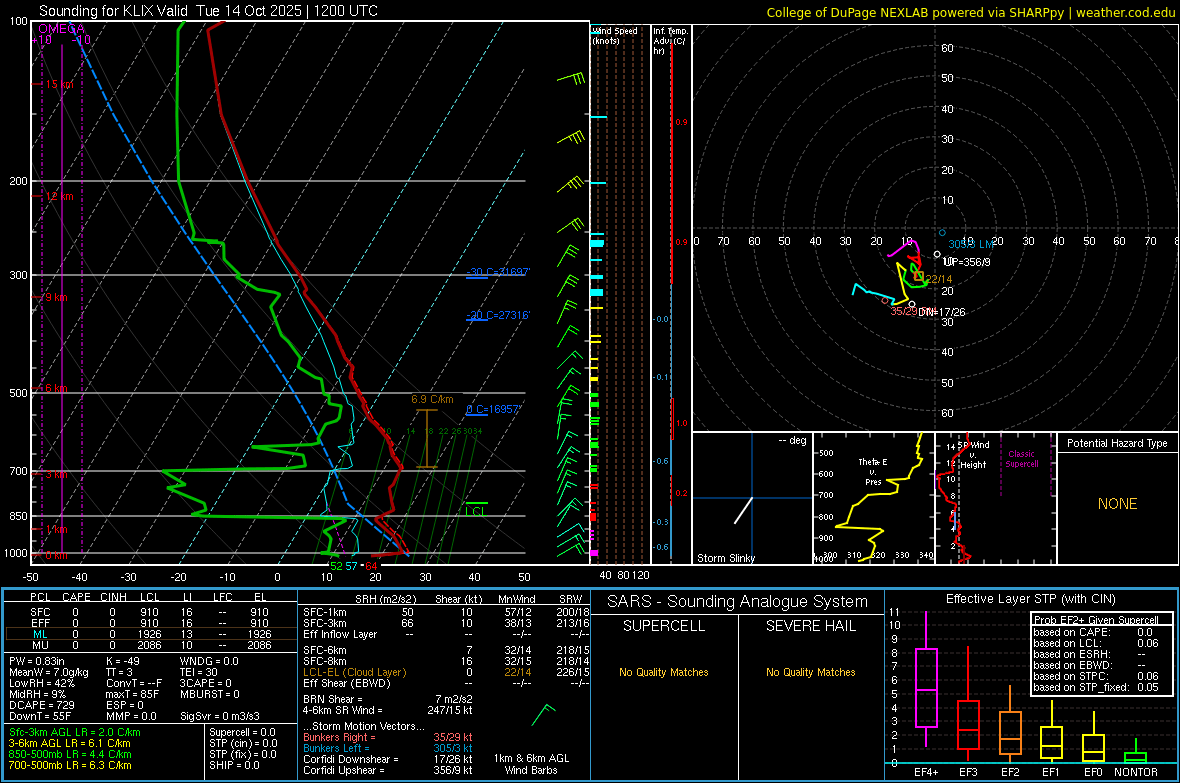Select the MU parcel row
The image size is (1180, 783).
(x=149, y=645)
